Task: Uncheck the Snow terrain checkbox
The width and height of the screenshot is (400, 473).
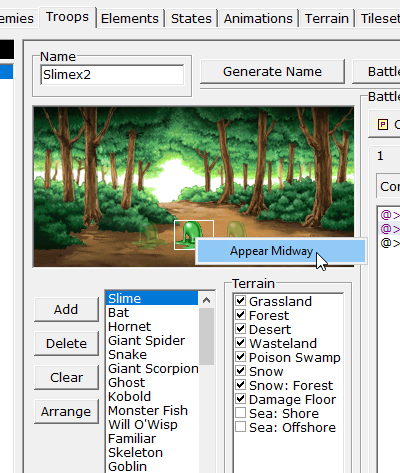Action: point(240,370)
